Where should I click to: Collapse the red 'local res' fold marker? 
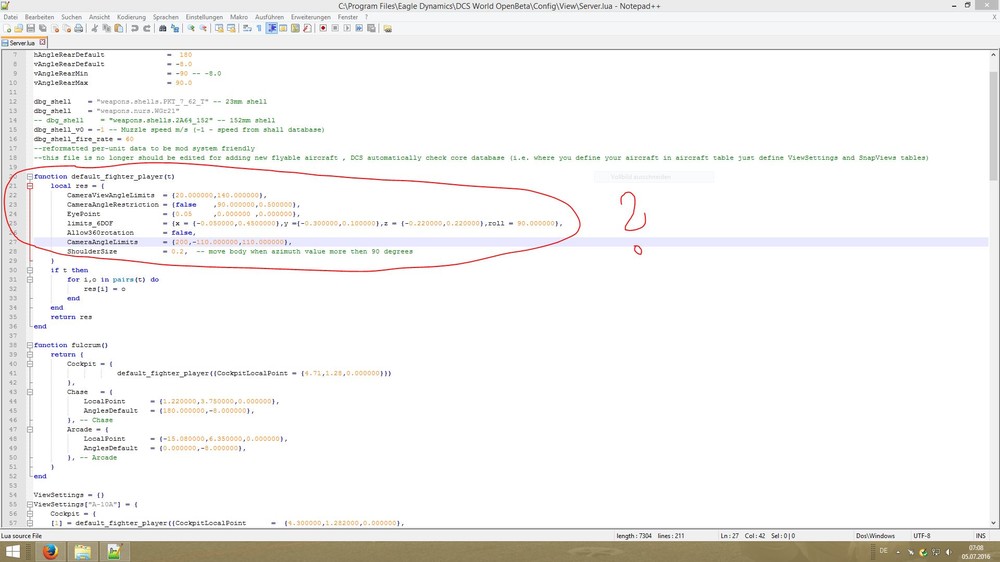pyautogui.click(x=30, y=186)
